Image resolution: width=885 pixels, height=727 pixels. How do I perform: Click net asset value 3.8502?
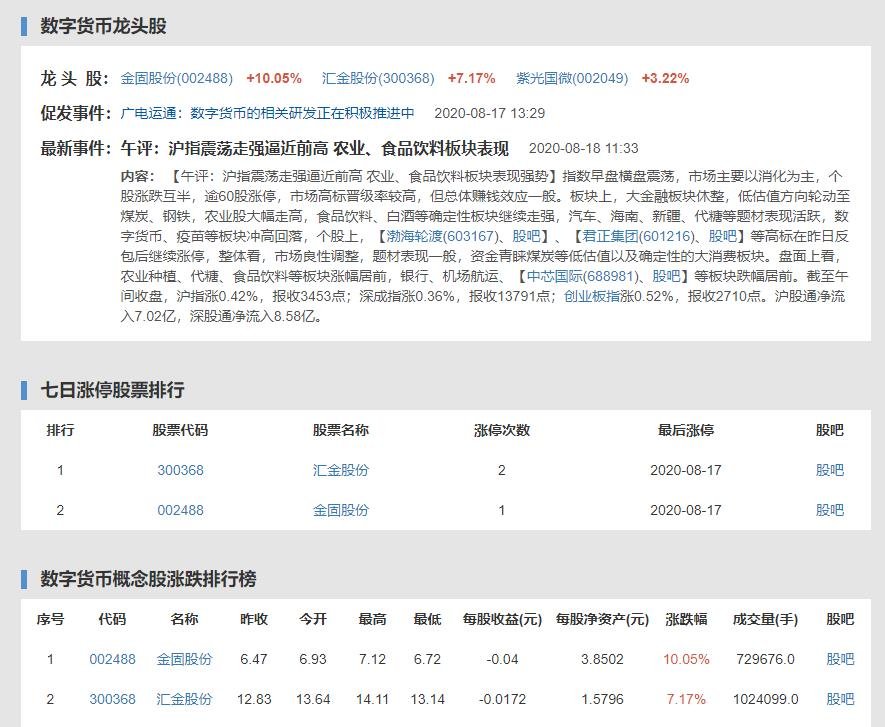click(x=602, y=659)
